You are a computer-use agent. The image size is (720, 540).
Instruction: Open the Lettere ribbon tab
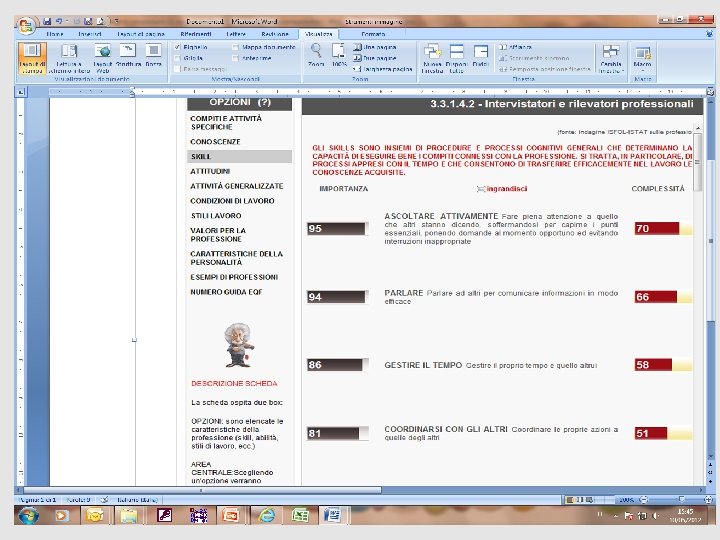point(236,34)
